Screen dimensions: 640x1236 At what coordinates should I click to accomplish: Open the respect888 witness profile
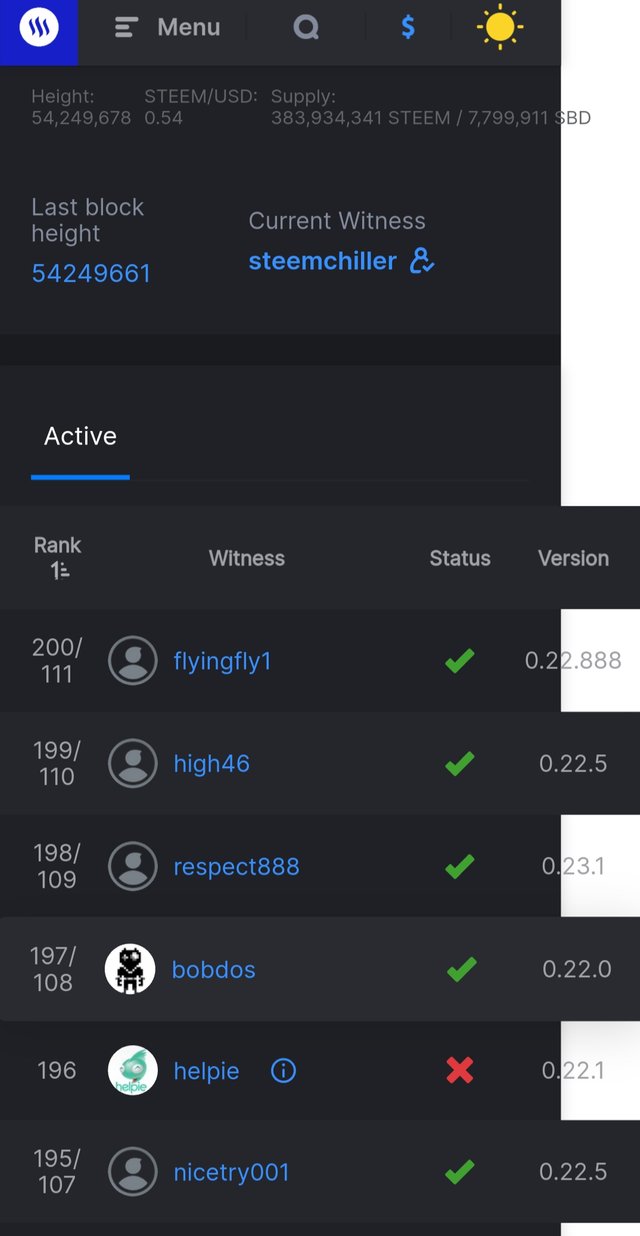(x=236, y=866)
